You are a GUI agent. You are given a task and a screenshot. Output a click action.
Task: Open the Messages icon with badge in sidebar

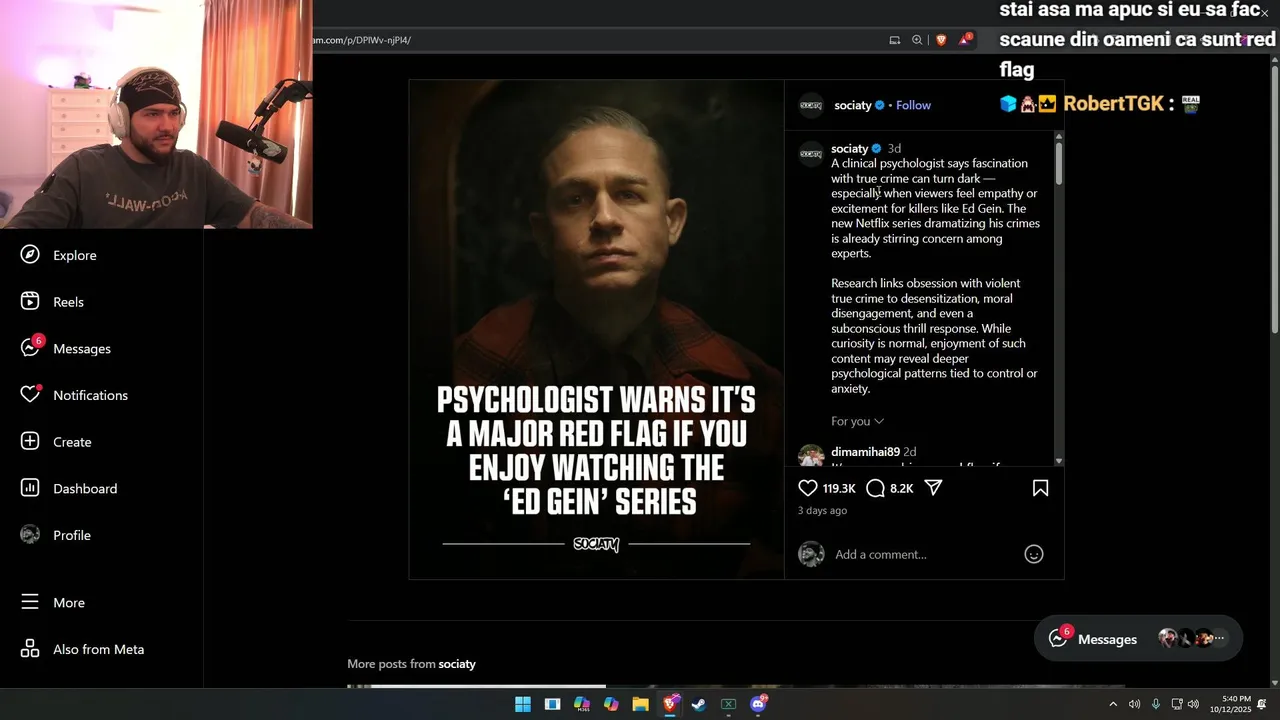tap(31, 347)
